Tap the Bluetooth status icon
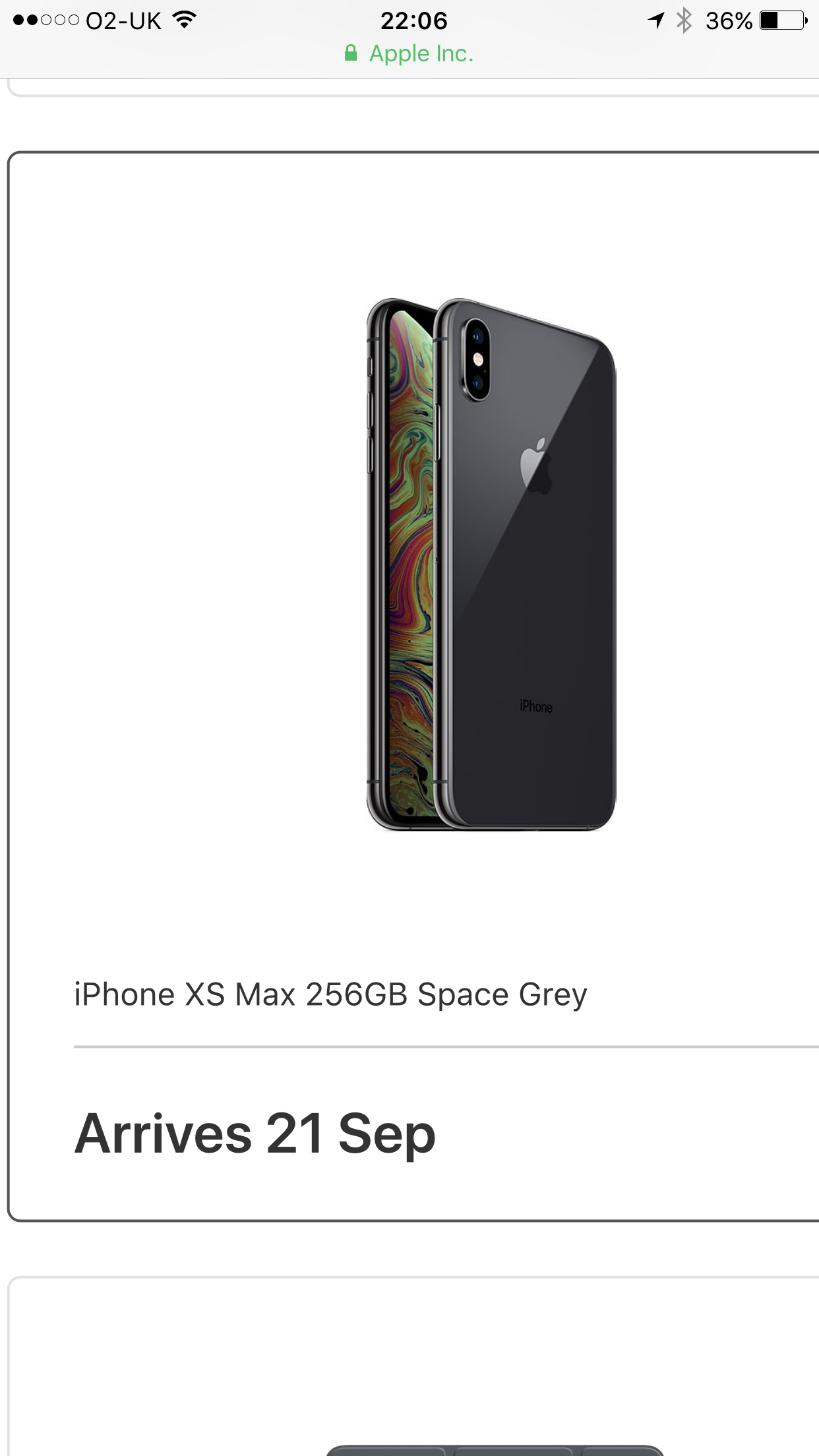Screen dimensions: 819x1456 pyautogui.click(x=684, y=20)
